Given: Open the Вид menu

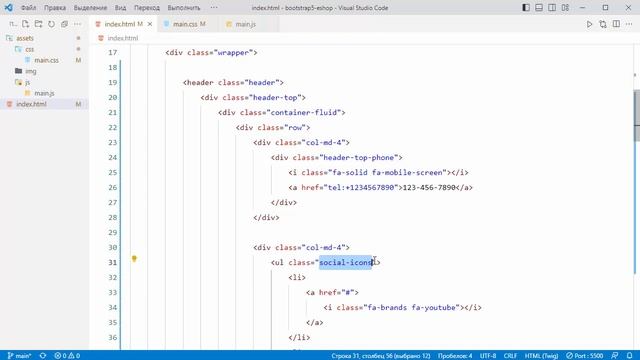Looking at the screenshot, I should point(120,8).
